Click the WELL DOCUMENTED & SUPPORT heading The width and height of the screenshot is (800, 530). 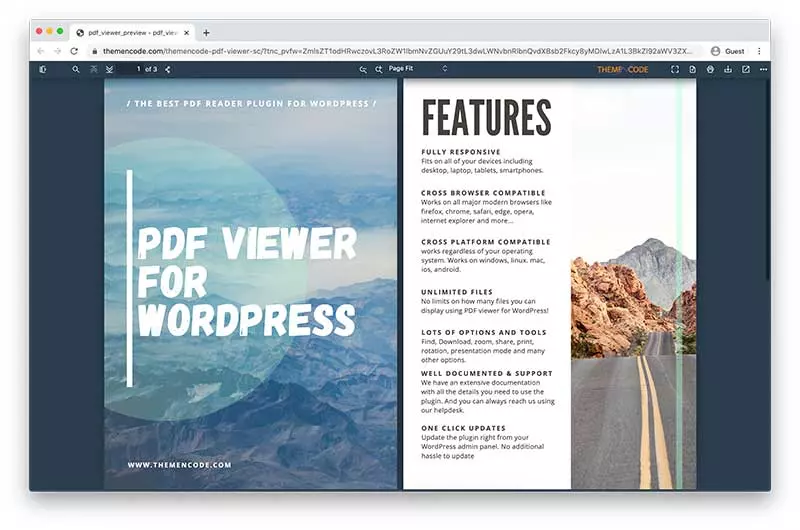[x=487, y=373]
